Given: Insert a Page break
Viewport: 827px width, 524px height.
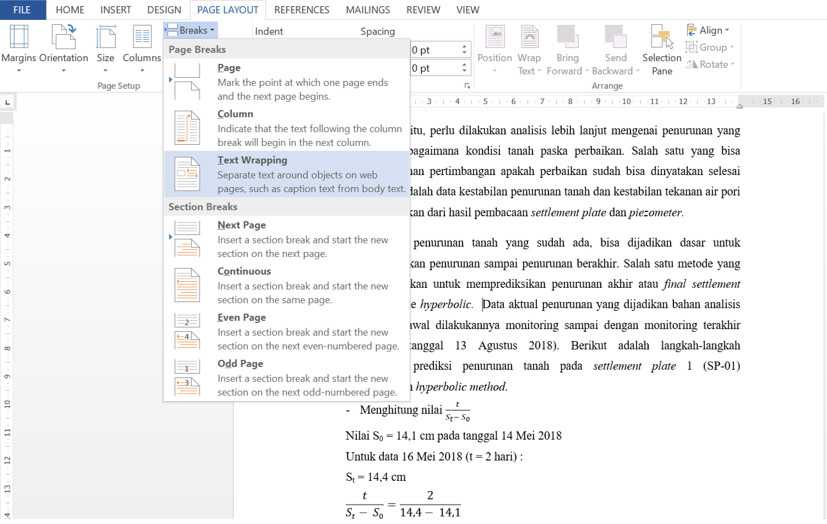Looking at the screenshot, I should point(287,82).
